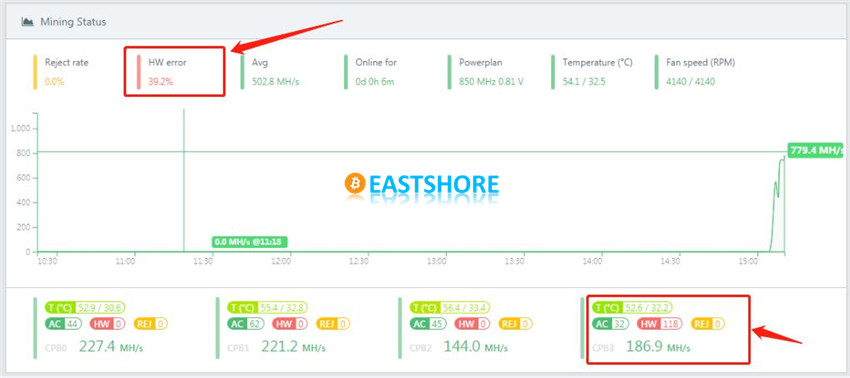The width and height of the screenshot is (850, 378).
Task: Select the 221.2 MH/s CPB1 hashrate
Action: (x=293, y=346)
